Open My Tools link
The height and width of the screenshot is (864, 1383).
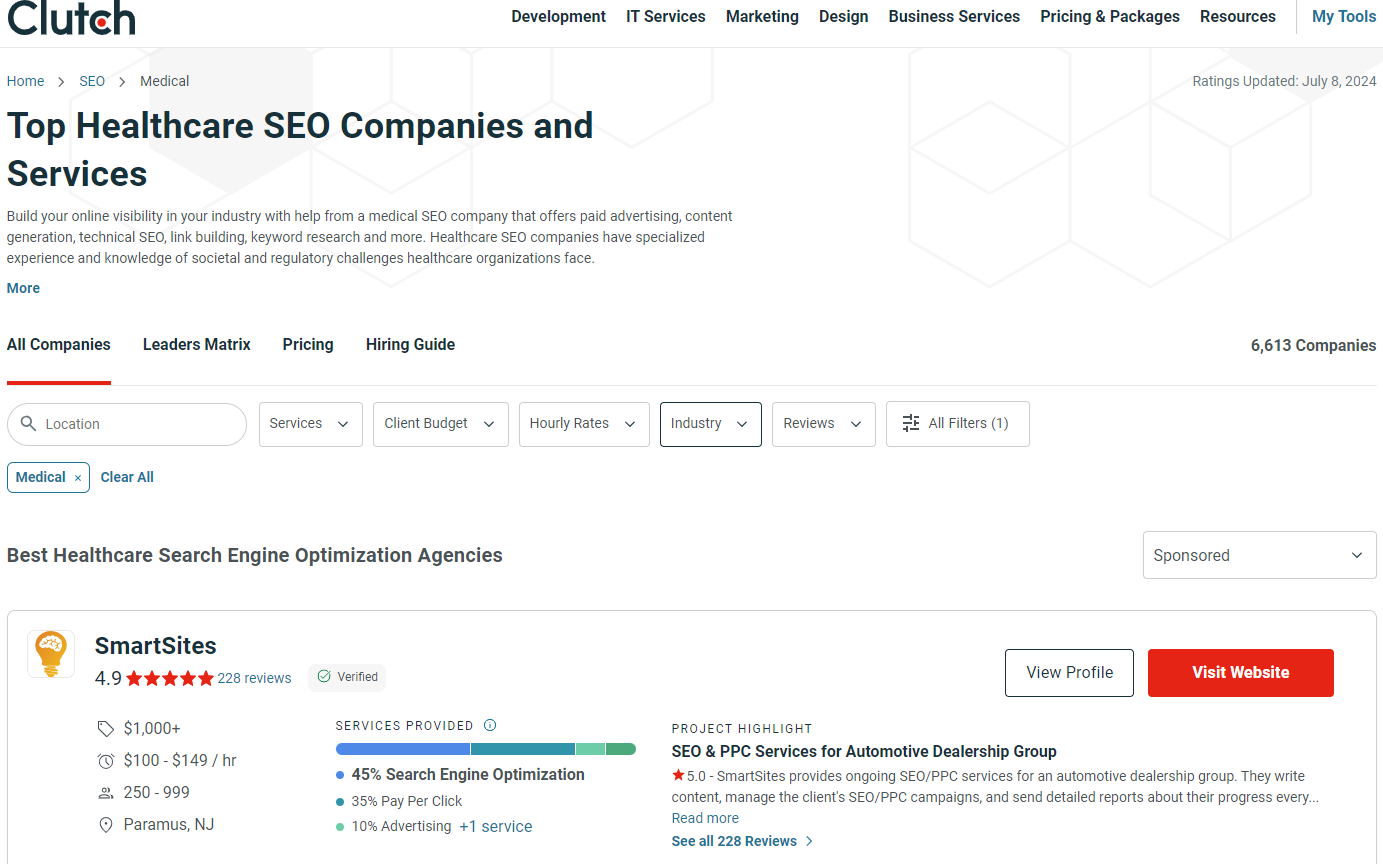(x=1344, y=17)
